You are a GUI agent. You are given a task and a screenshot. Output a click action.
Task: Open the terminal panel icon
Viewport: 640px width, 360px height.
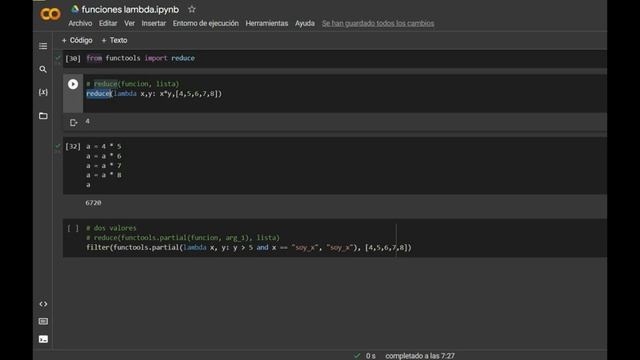click(x=43, y=339)
